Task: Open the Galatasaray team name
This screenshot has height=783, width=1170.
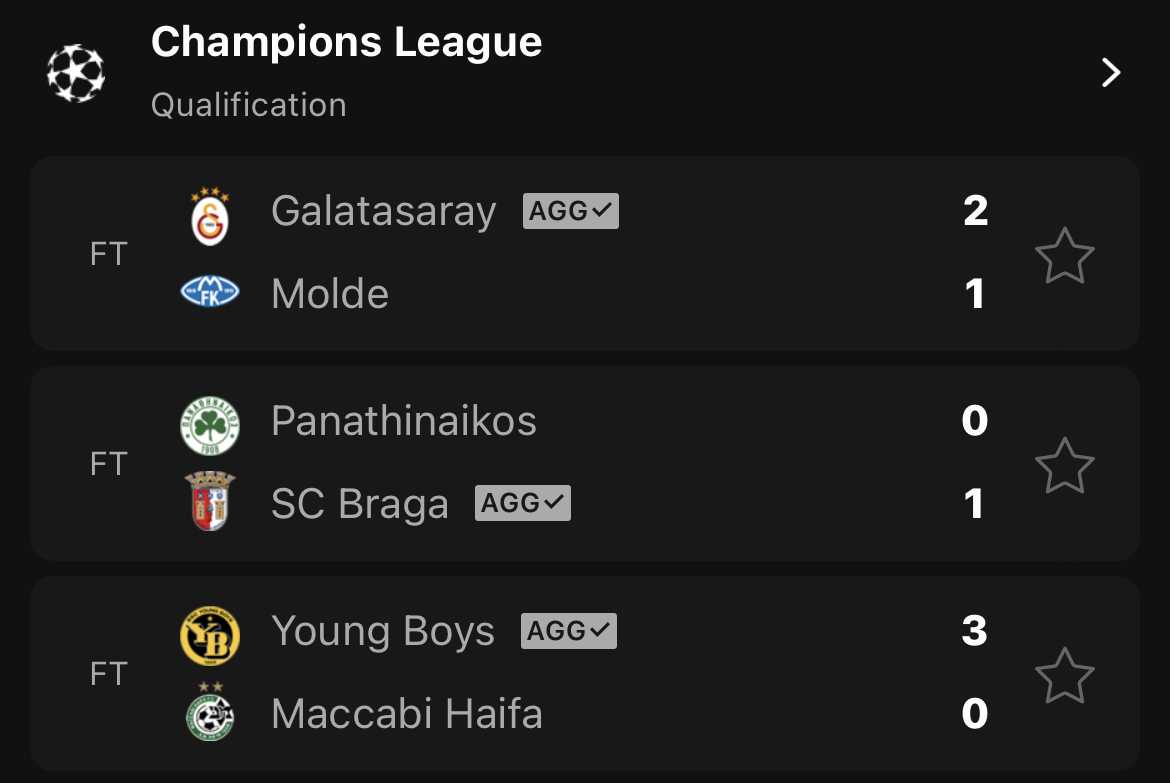Action: pos(384,211)
